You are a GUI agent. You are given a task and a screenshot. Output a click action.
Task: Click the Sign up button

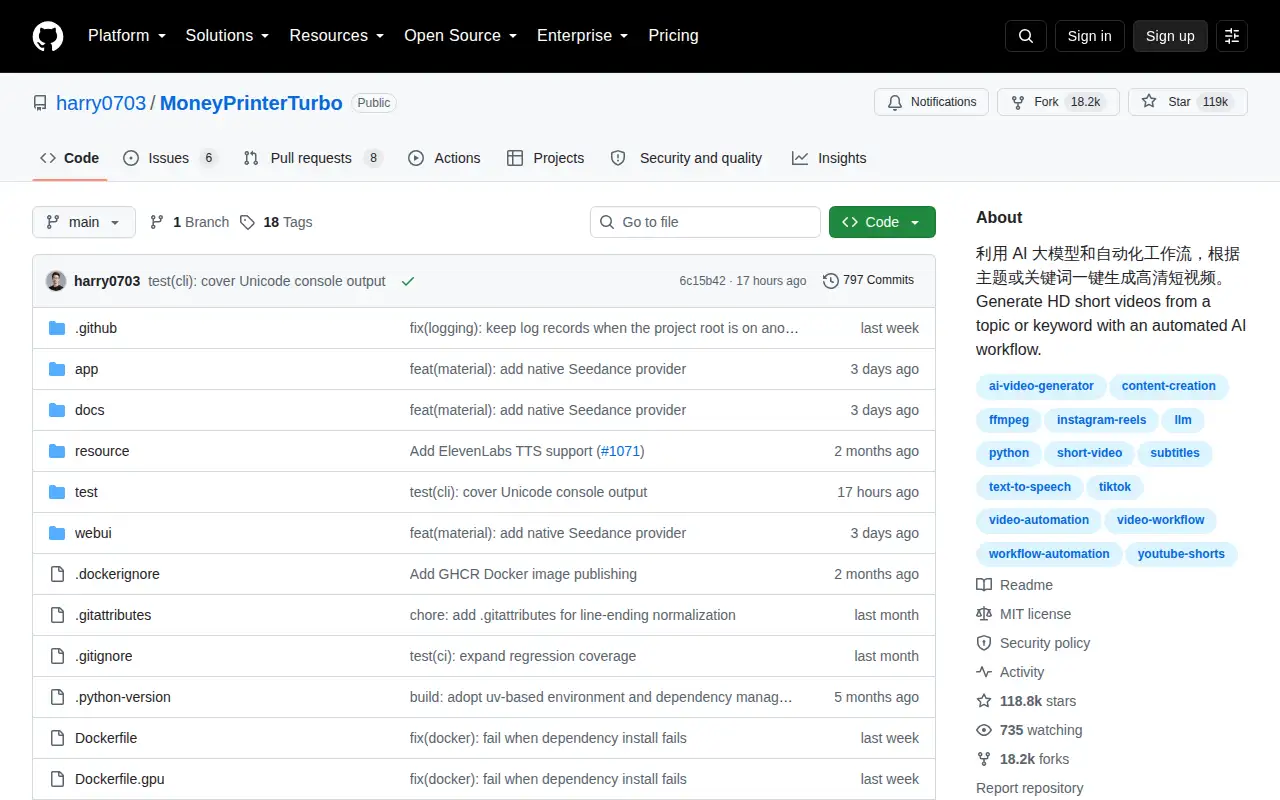tap(1170, 36)
